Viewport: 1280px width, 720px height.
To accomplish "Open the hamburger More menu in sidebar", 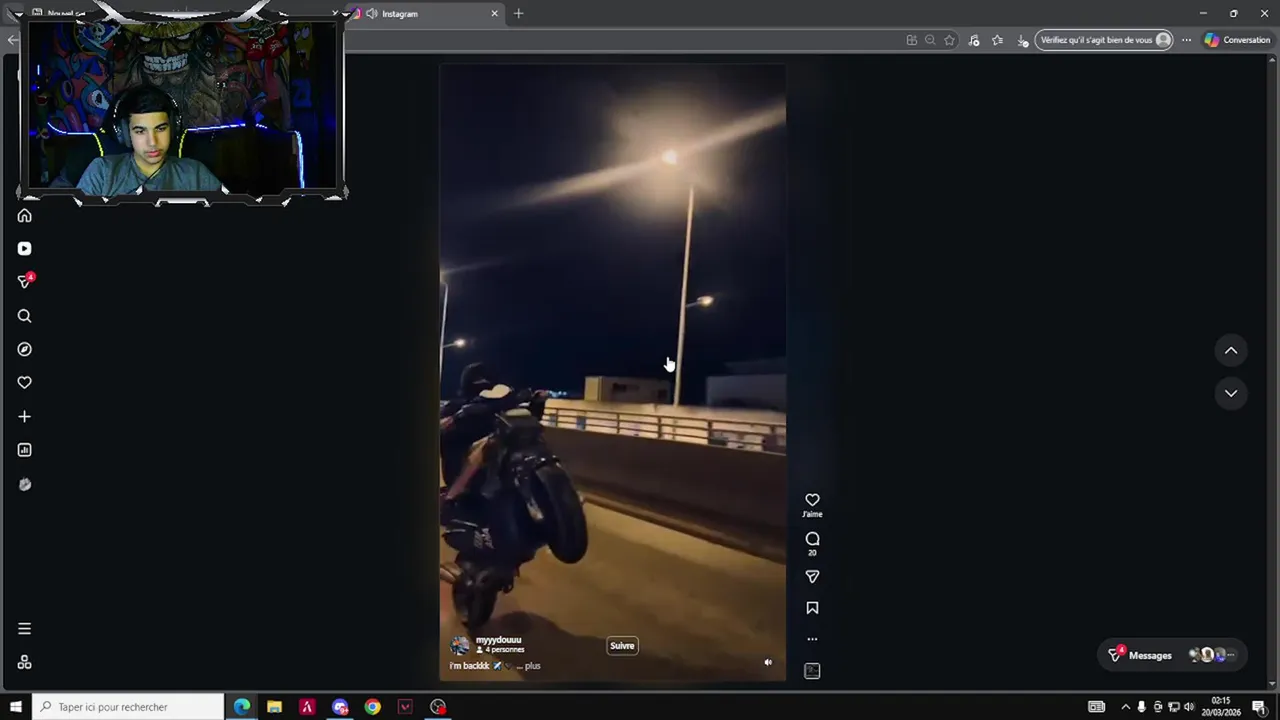I will click(24, 629).
